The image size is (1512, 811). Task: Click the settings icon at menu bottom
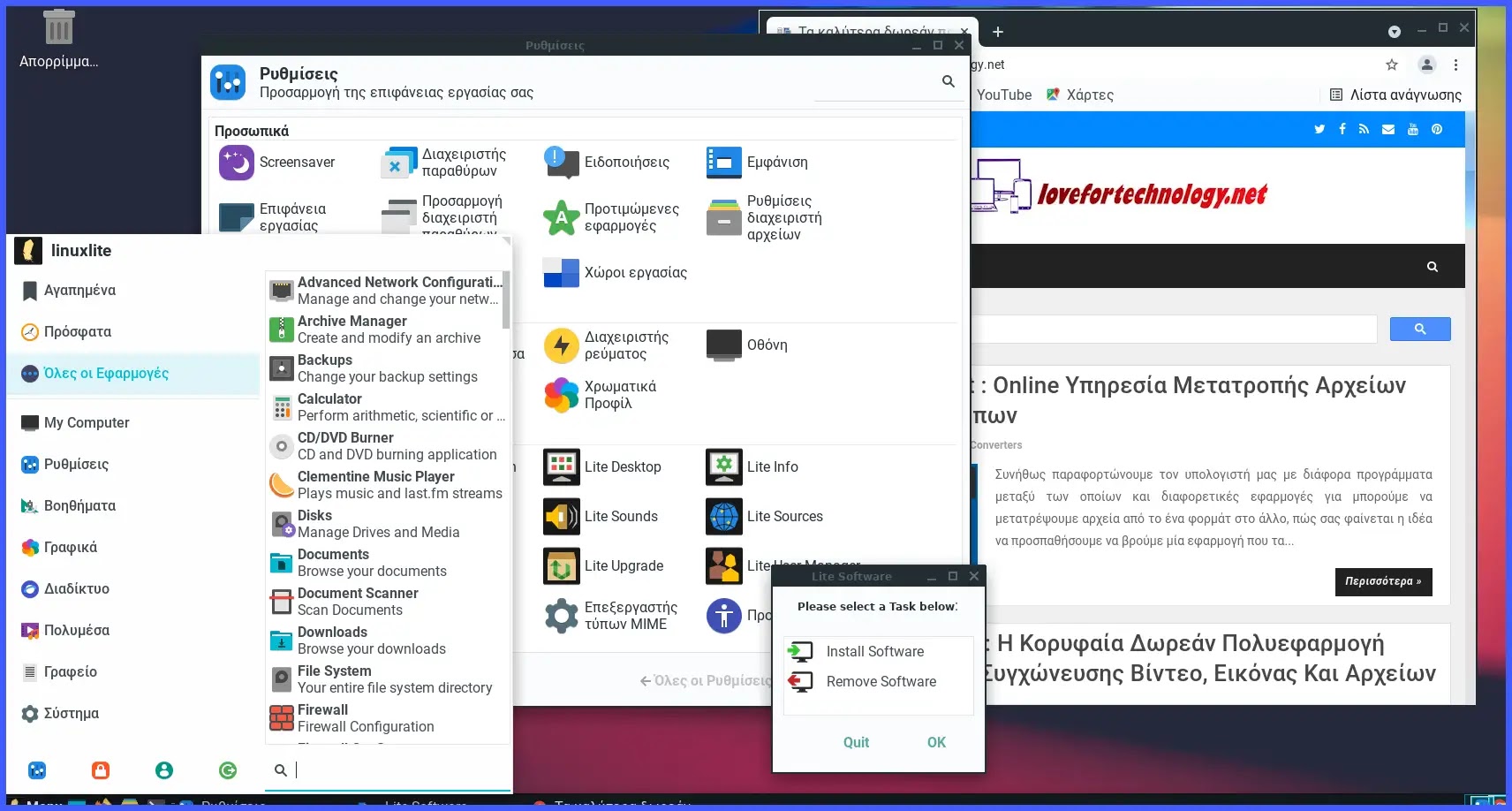point(37,770)
